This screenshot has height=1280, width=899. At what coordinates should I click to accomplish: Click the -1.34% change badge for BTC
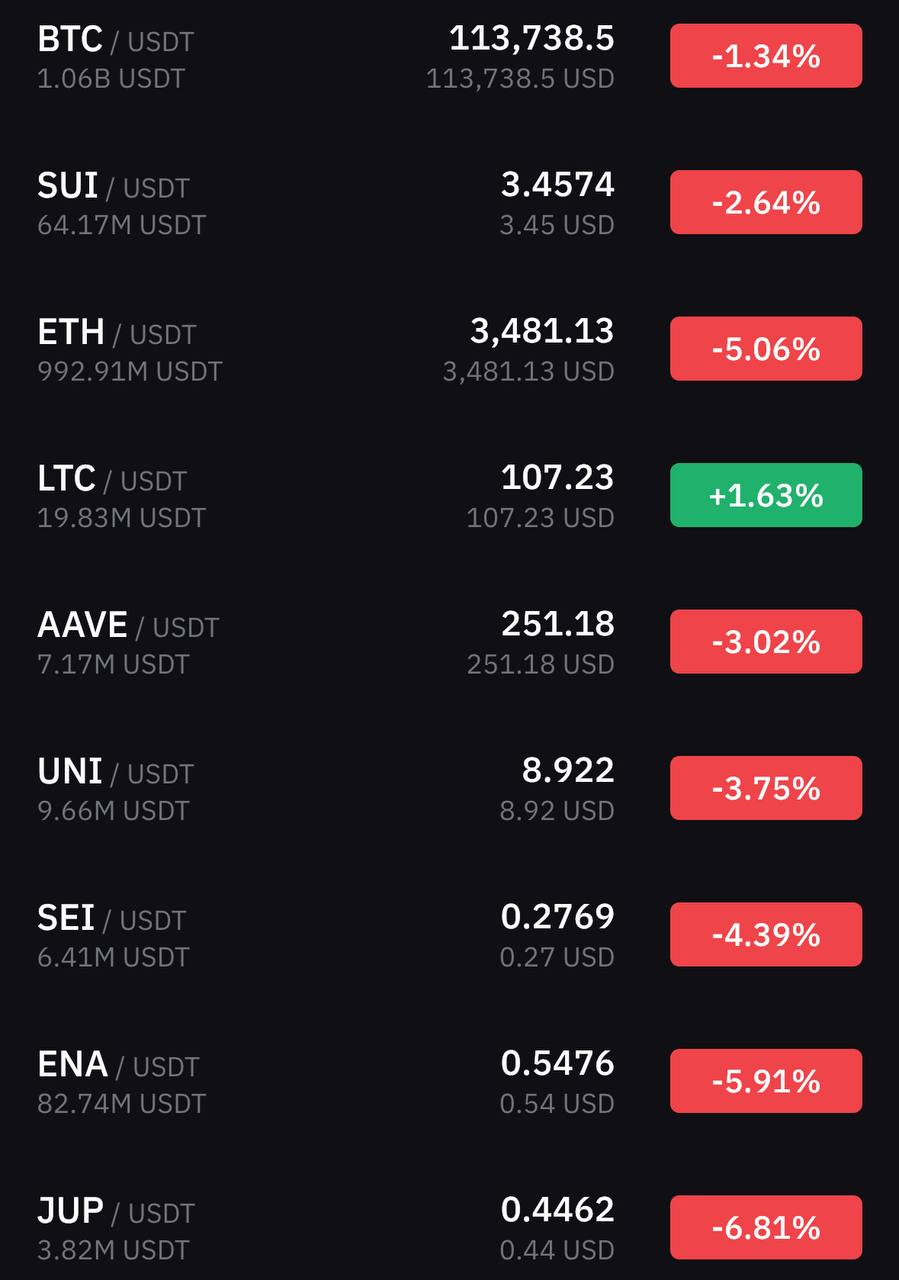pos(766,56)
